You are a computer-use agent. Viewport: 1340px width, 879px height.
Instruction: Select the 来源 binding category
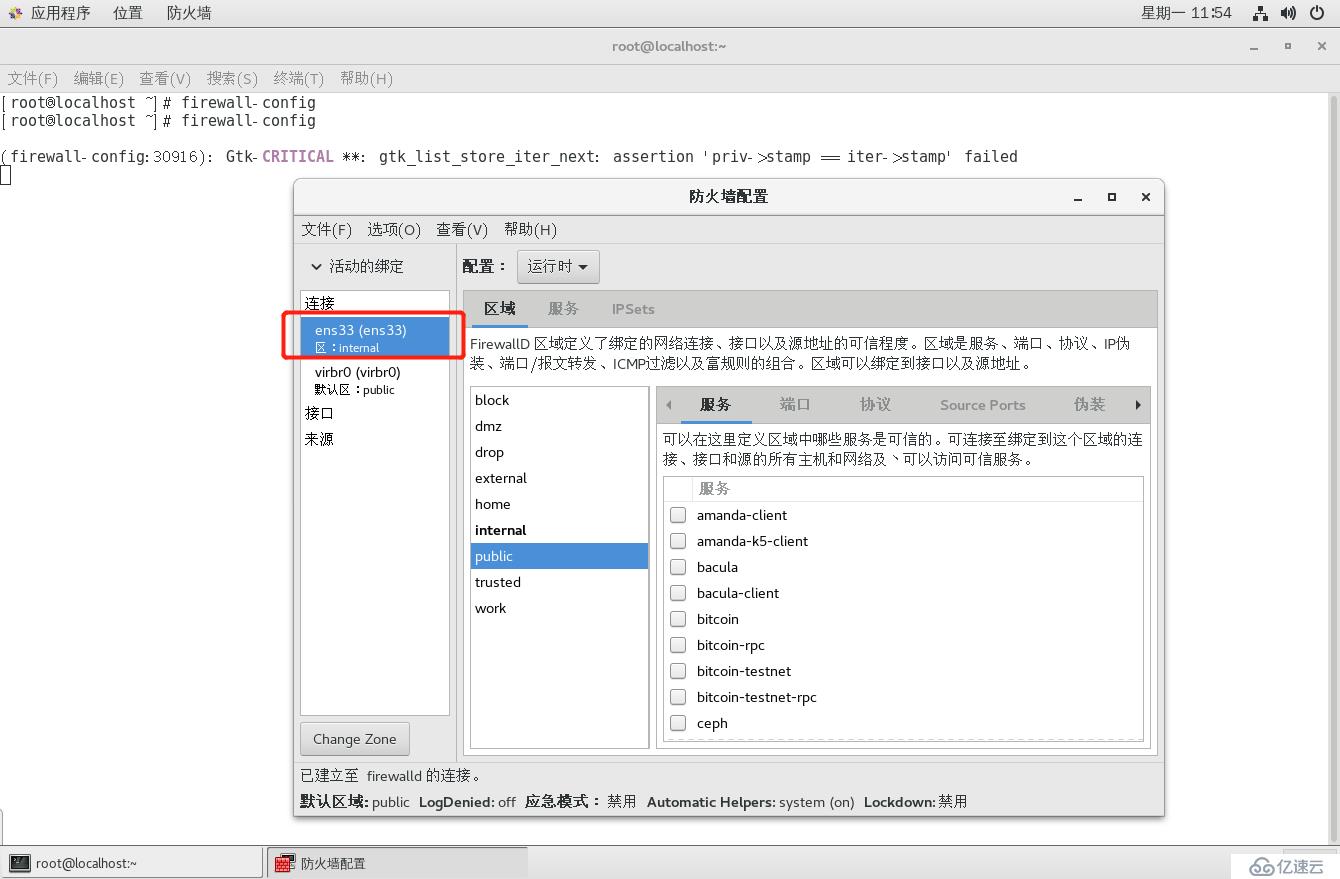point(375,439)
